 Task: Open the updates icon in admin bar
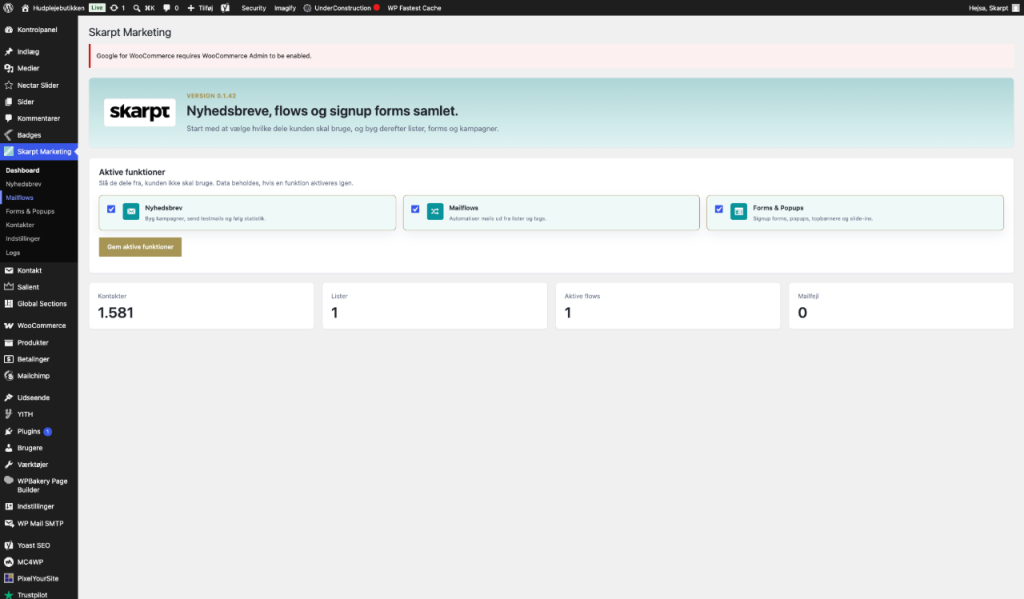tap(118, 8)
